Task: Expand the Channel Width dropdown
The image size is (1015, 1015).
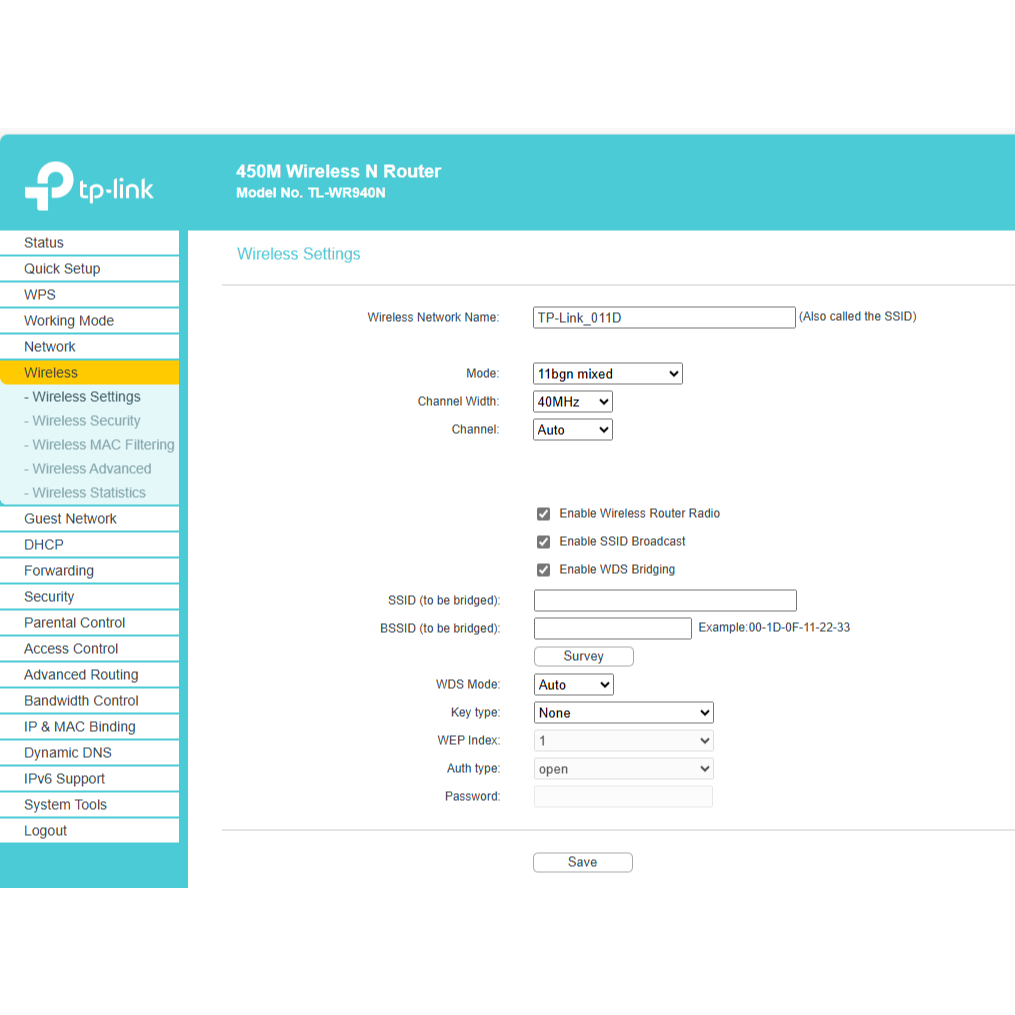Action: point(572,402)
